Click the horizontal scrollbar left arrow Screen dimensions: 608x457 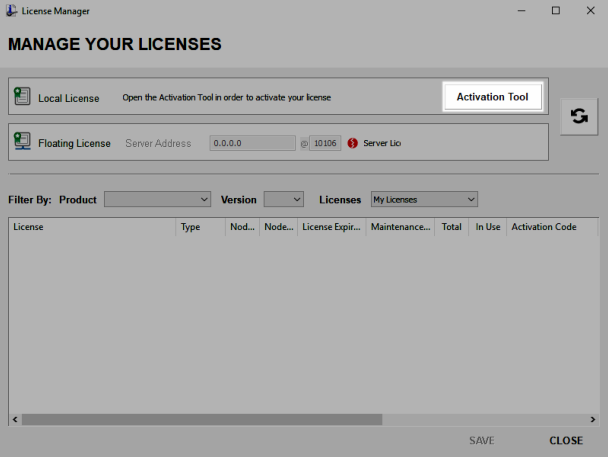(15, 419)
